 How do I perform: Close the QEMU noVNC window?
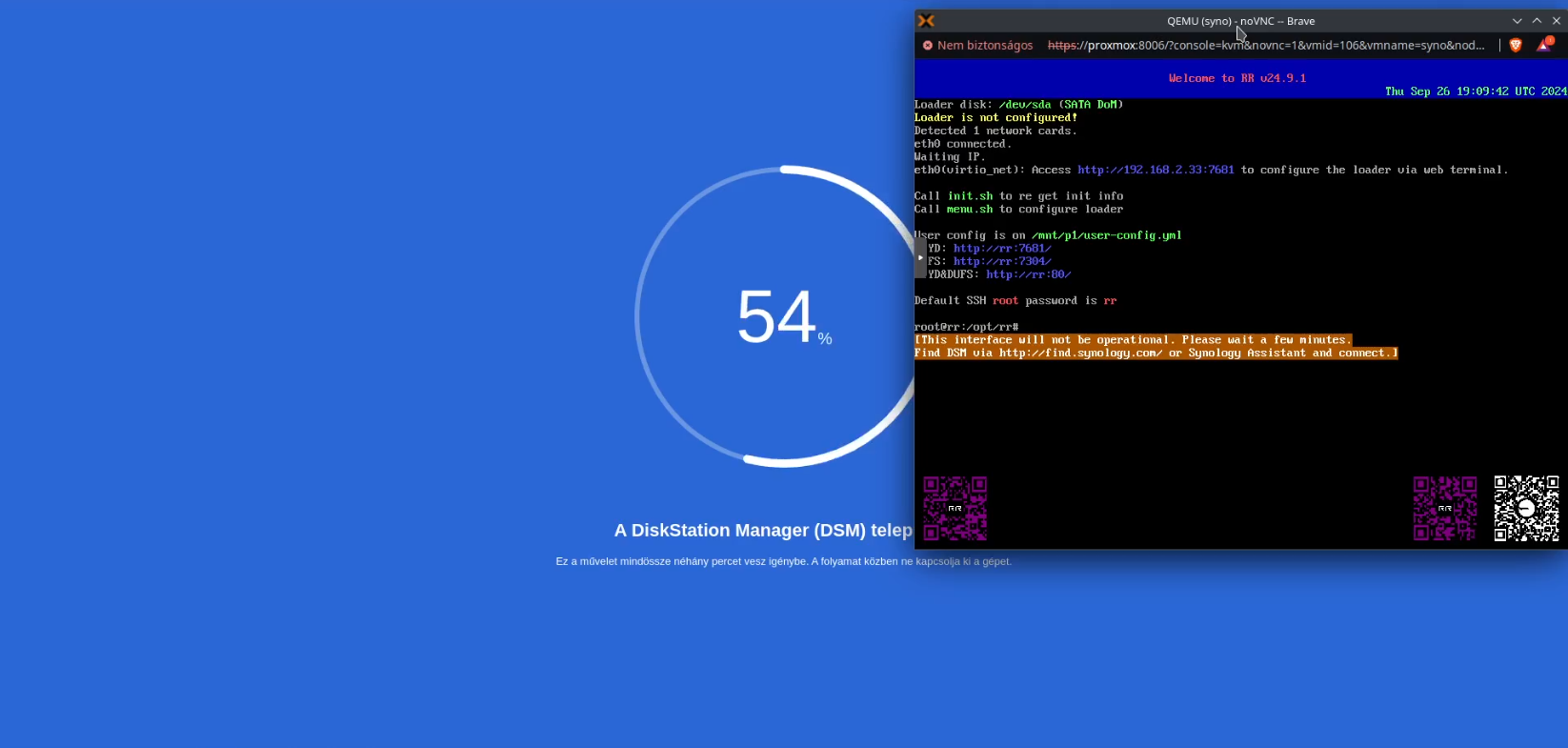pos(1557,21)
